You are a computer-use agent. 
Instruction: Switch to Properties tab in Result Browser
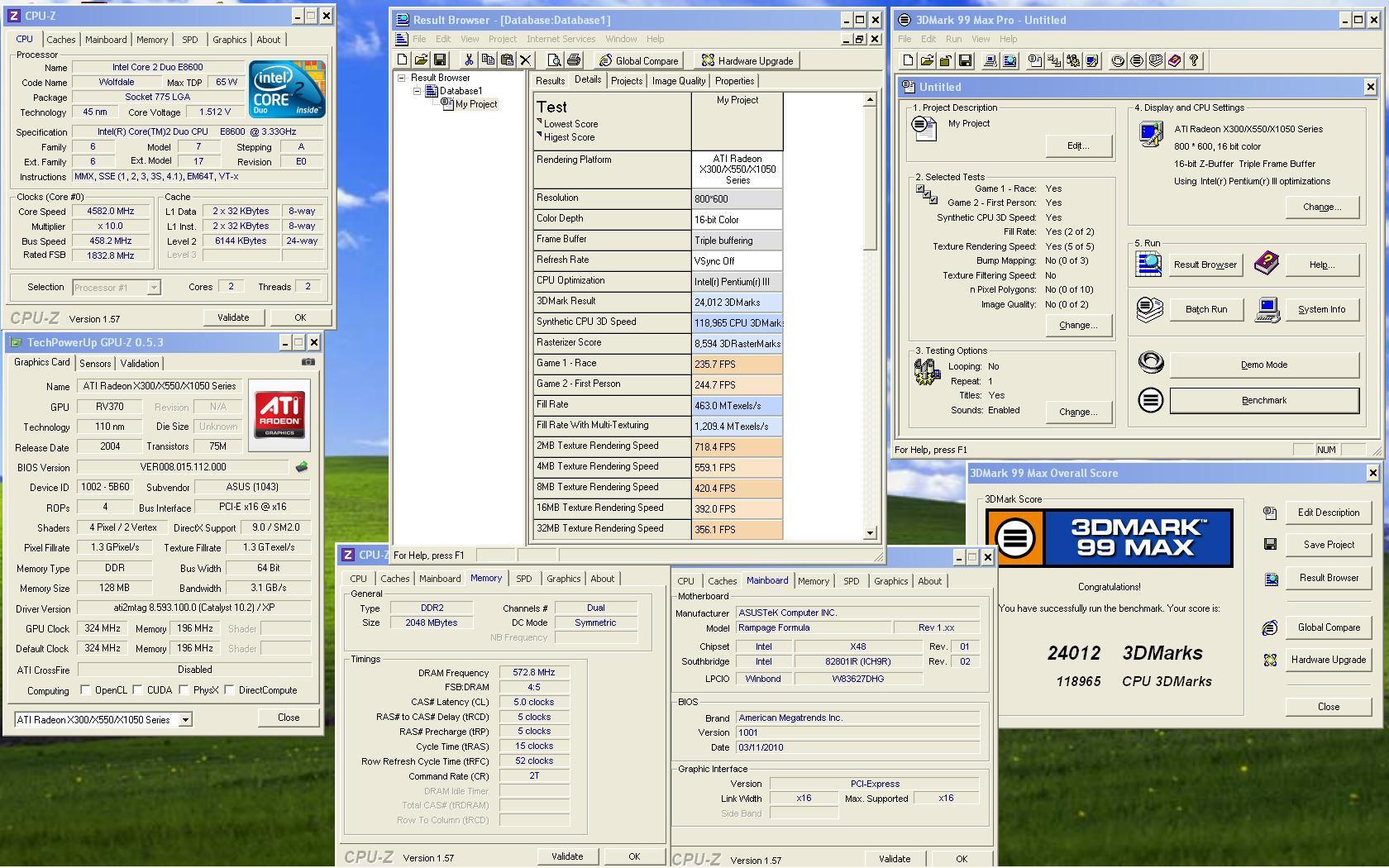point(734,81)
